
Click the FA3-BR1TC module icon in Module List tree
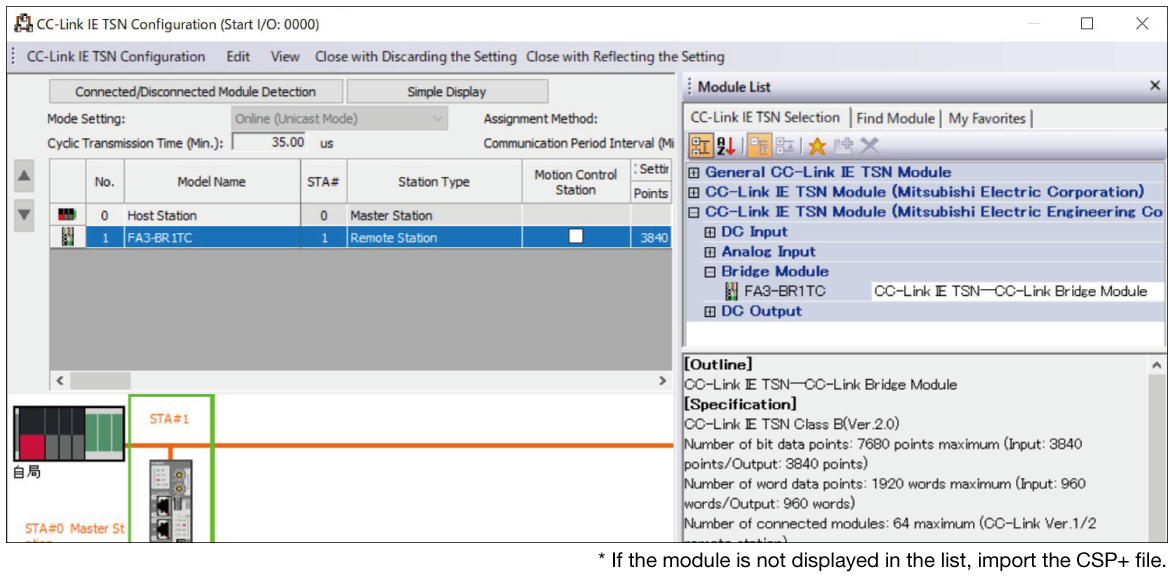pos(732,291)
